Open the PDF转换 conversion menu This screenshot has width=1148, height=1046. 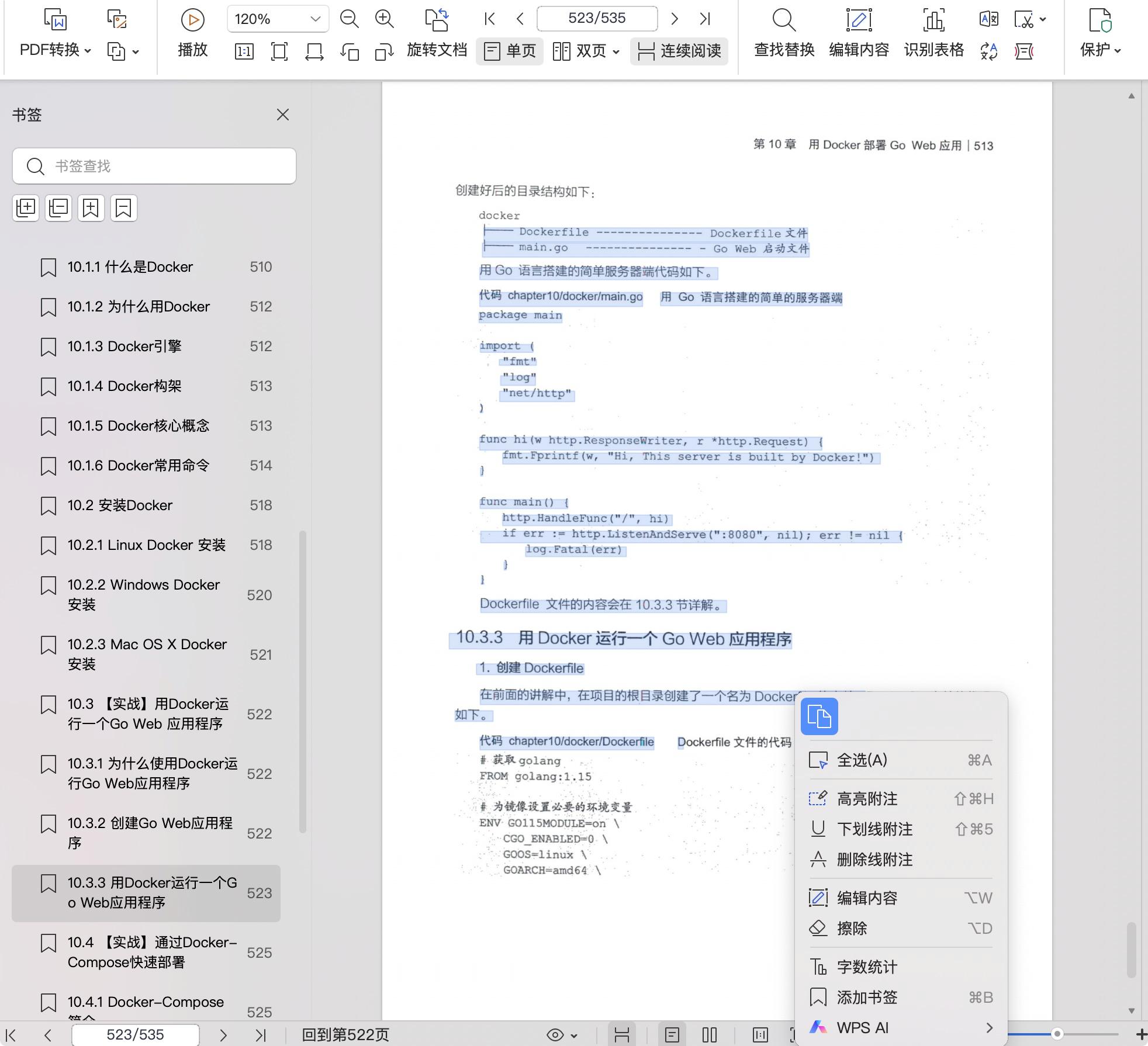point(56,50)
